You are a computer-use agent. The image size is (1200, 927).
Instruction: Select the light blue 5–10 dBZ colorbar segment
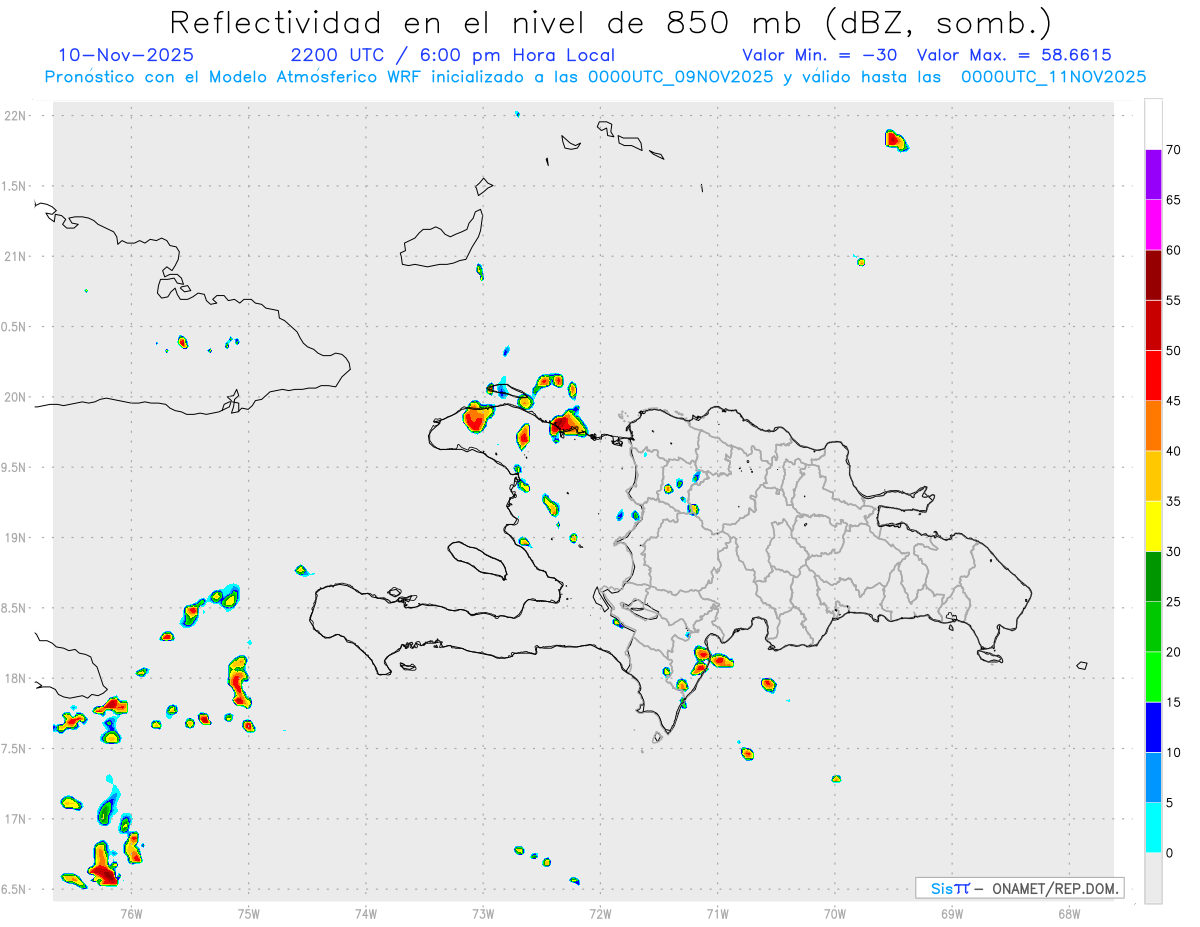tap(1153, 778)
